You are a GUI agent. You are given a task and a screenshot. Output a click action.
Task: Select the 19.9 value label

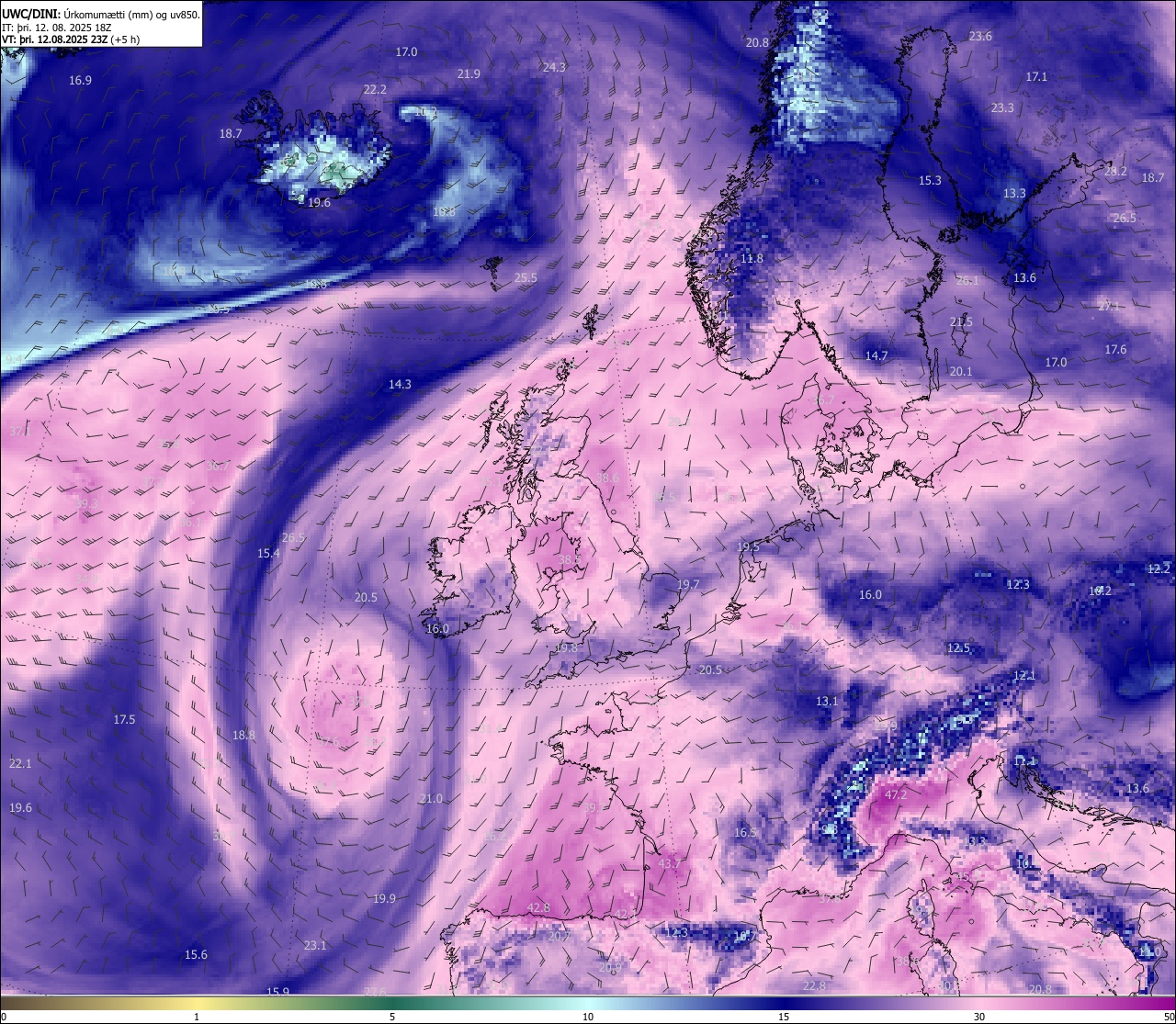coord(384,899)
